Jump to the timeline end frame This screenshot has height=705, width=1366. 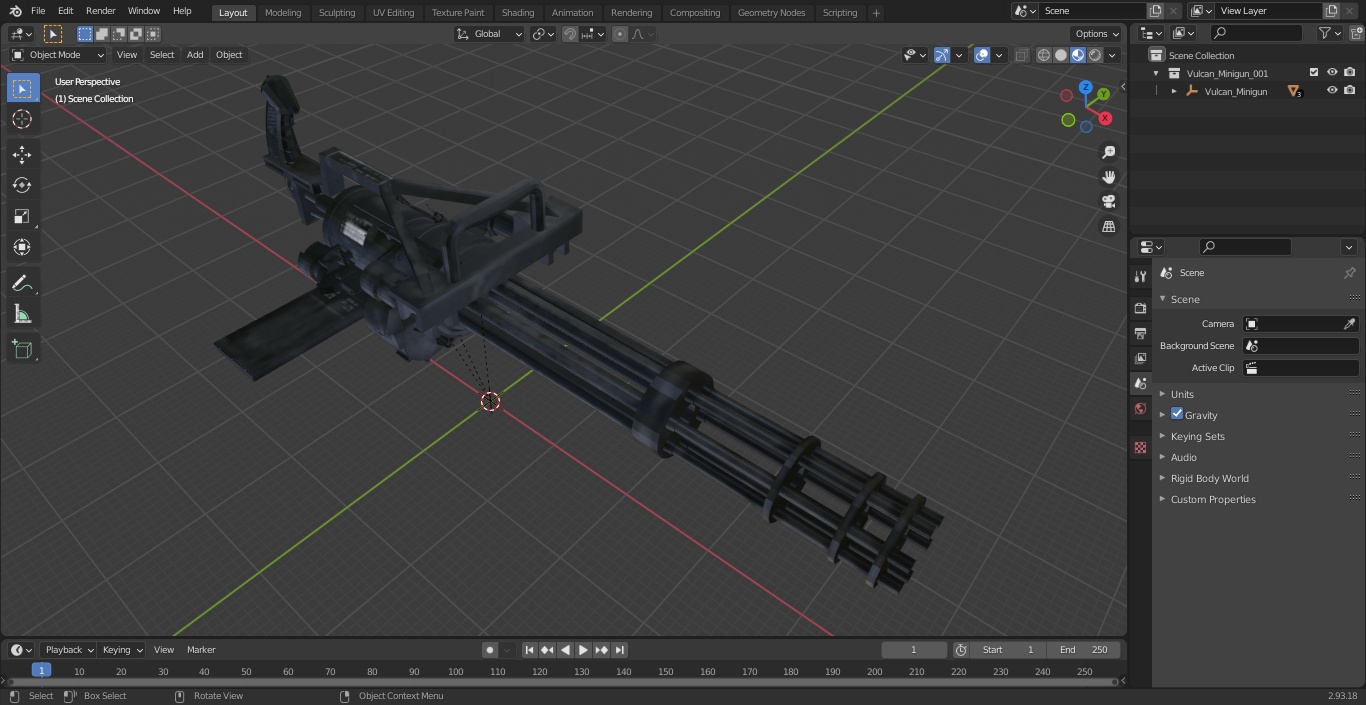pyautogui.click(x=620, y=650)
